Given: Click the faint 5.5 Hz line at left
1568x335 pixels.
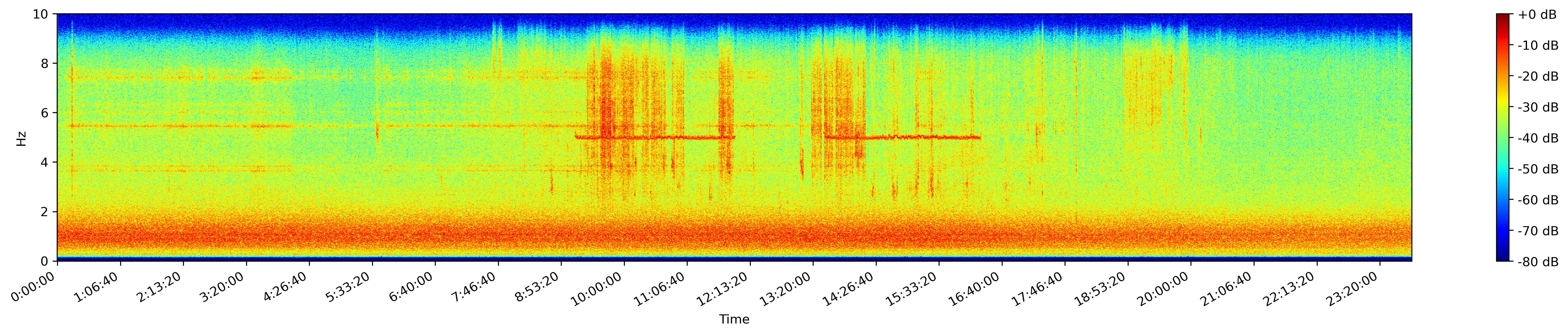Looking at the screenshot, I should (183, 126).
